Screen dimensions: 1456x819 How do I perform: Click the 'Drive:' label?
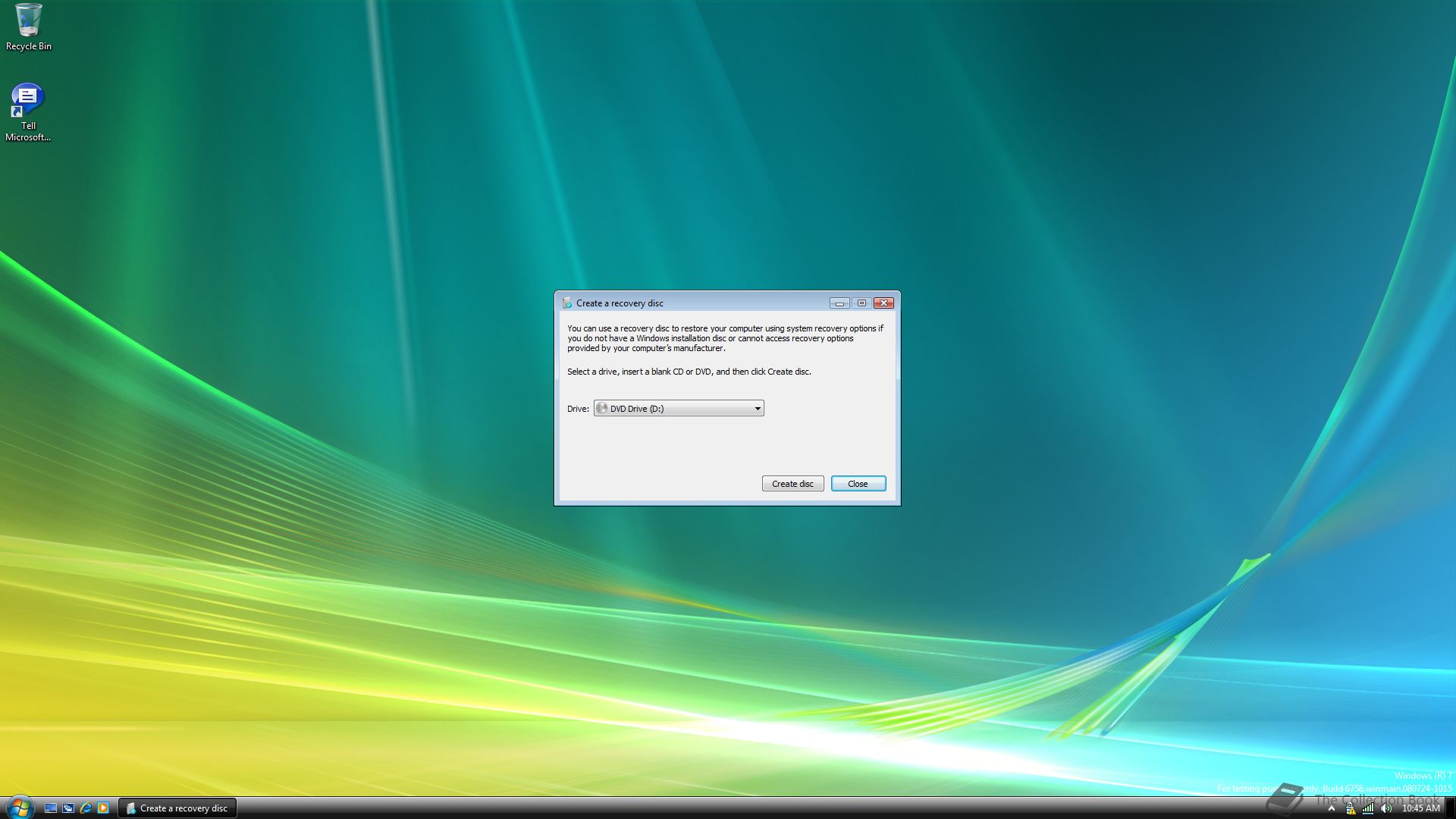[x=578, y=409]
